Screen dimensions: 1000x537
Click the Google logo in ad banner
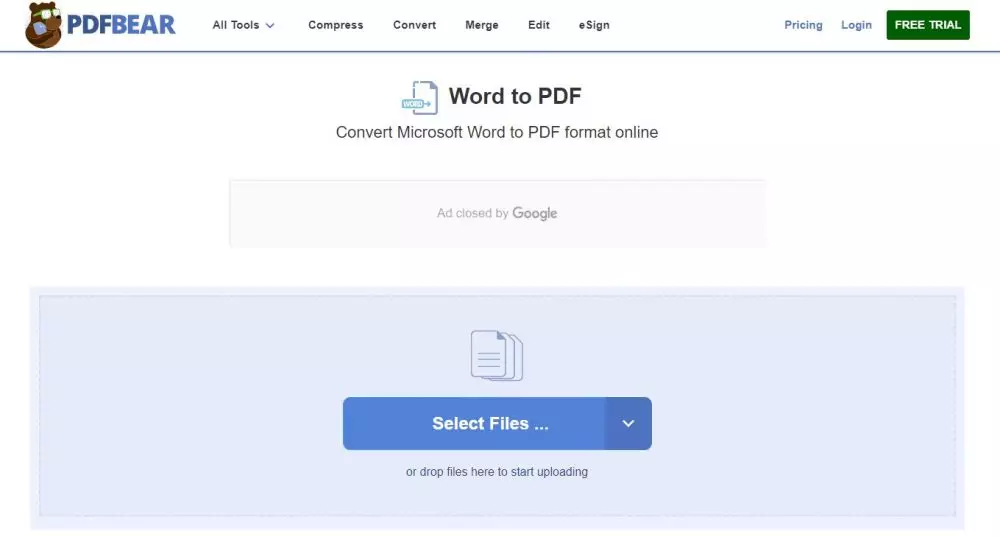[535, 213]
